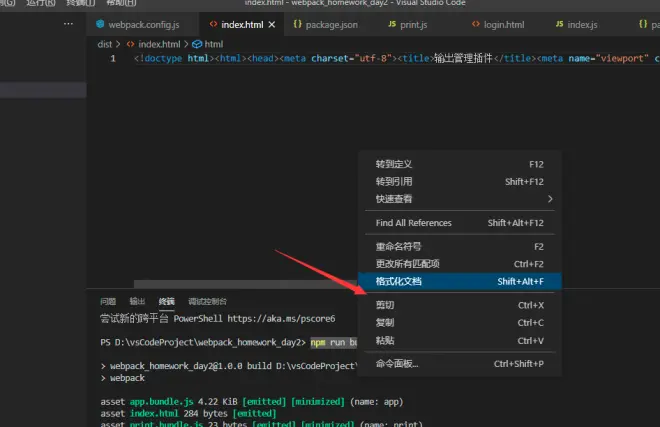Switch to the 问题 panel tab

click(x=108, y=302)
